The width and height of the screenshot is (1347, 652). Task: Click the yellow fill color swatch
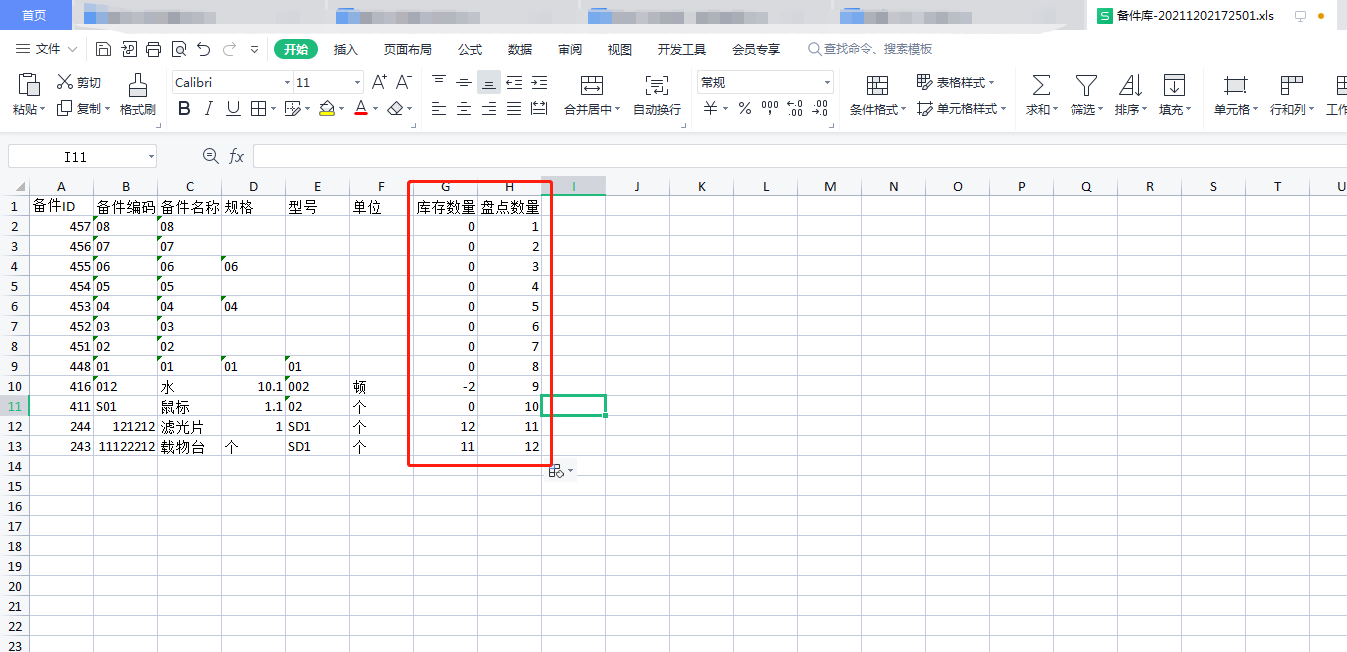pos(326,109)
